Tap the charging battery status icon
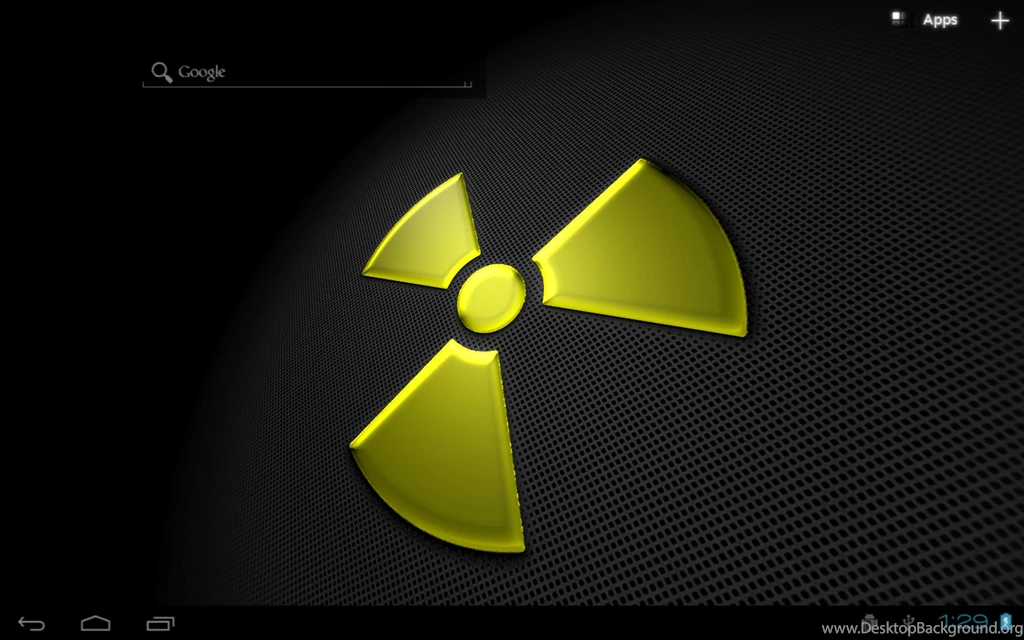 [x=1005, y=620]
